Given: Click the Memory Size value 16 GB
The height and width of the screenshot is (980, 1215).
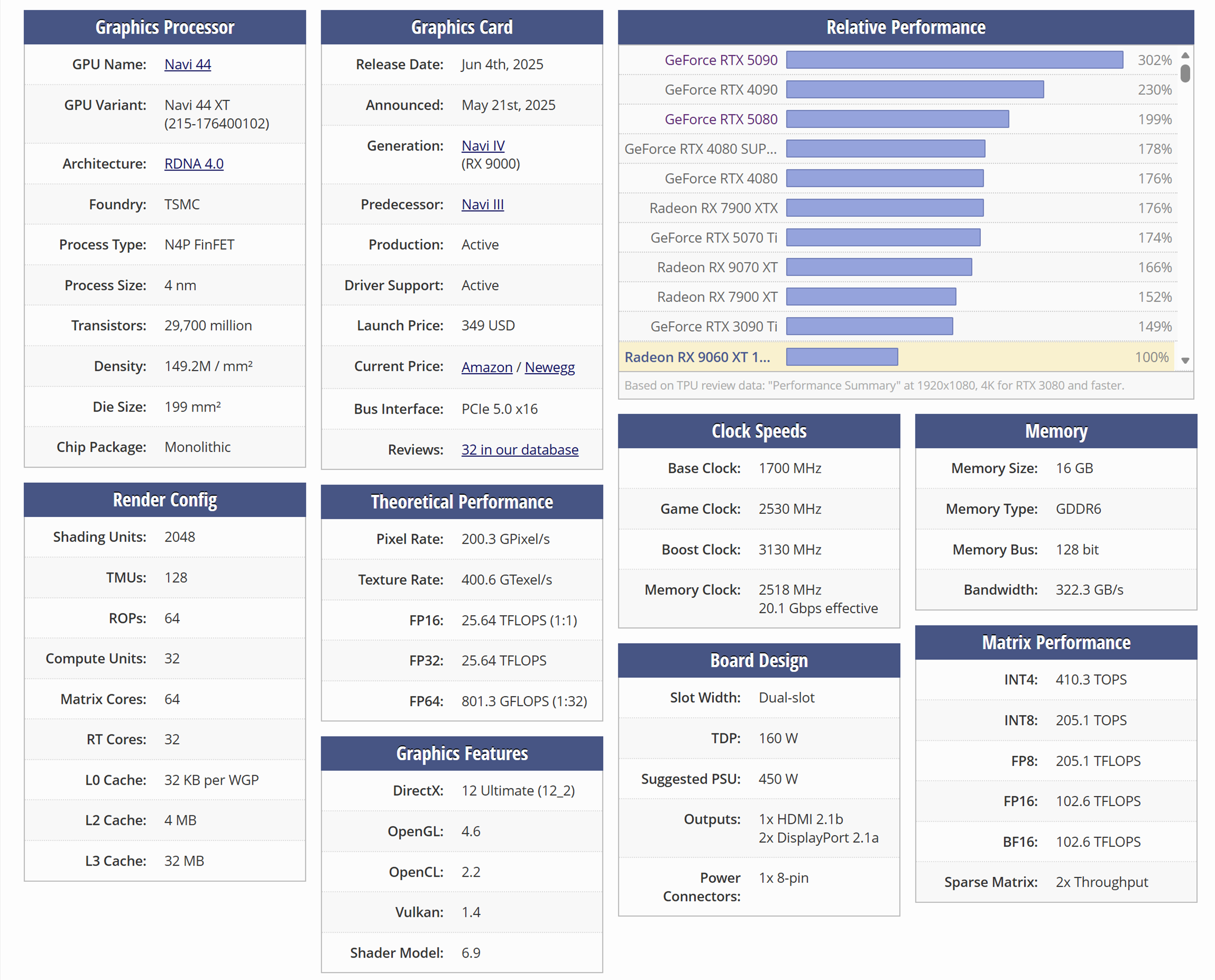Looking at the screenshot, I should click(x=1074, y=469).
